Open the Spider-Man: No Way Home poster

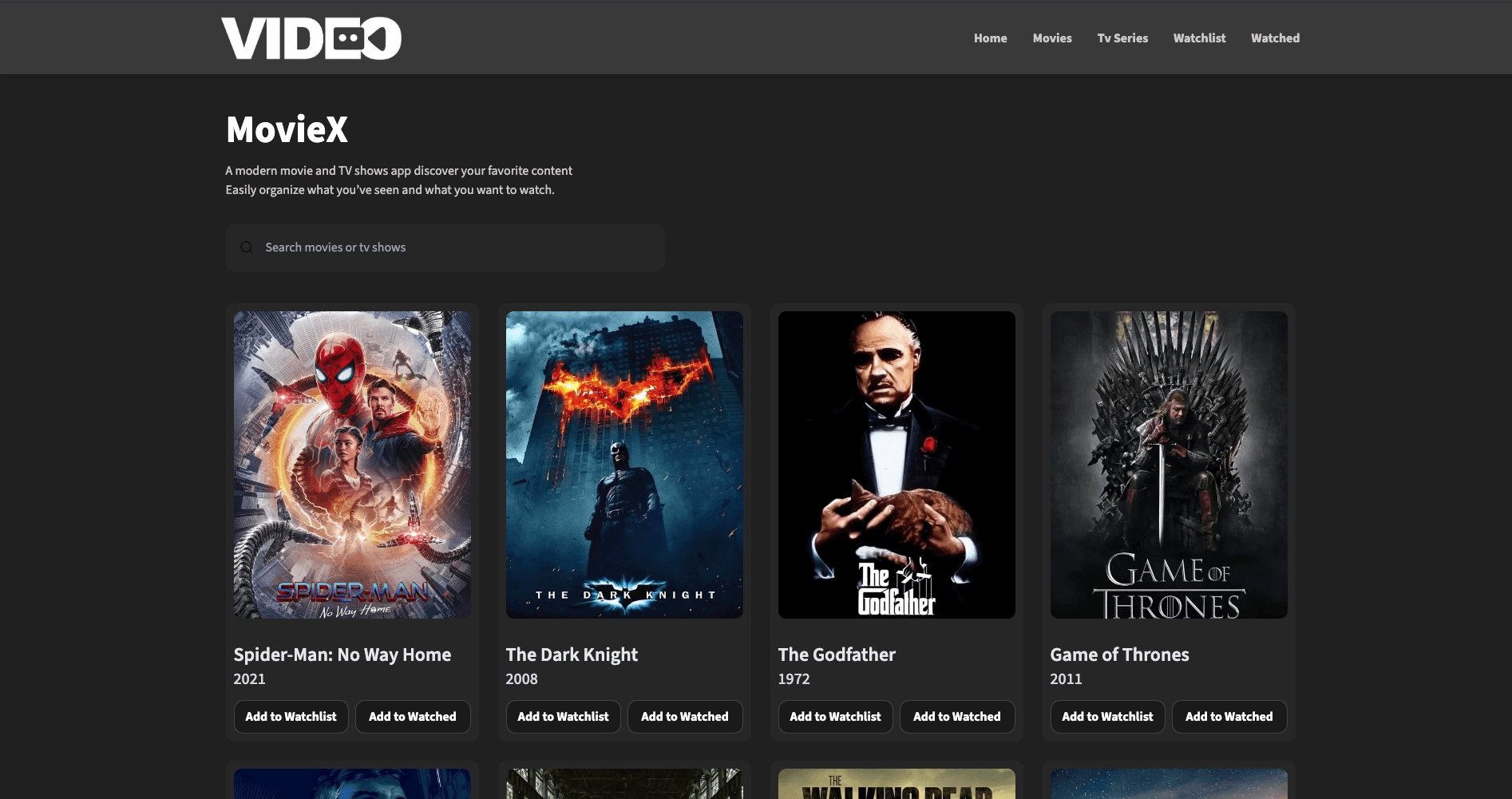tap(352, 465)
